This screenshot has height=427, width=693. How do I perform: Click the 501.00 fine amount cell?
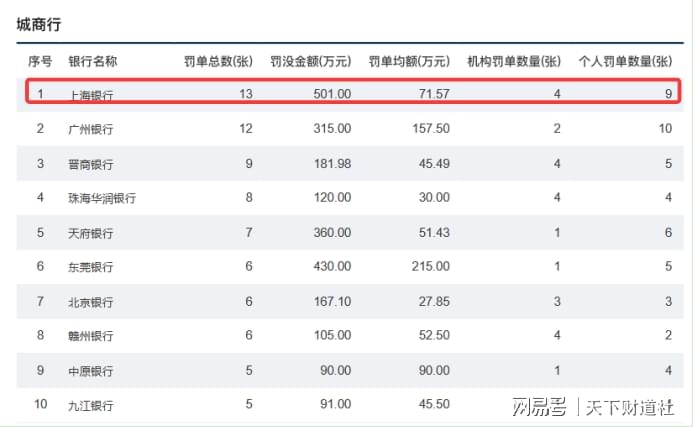332,94
